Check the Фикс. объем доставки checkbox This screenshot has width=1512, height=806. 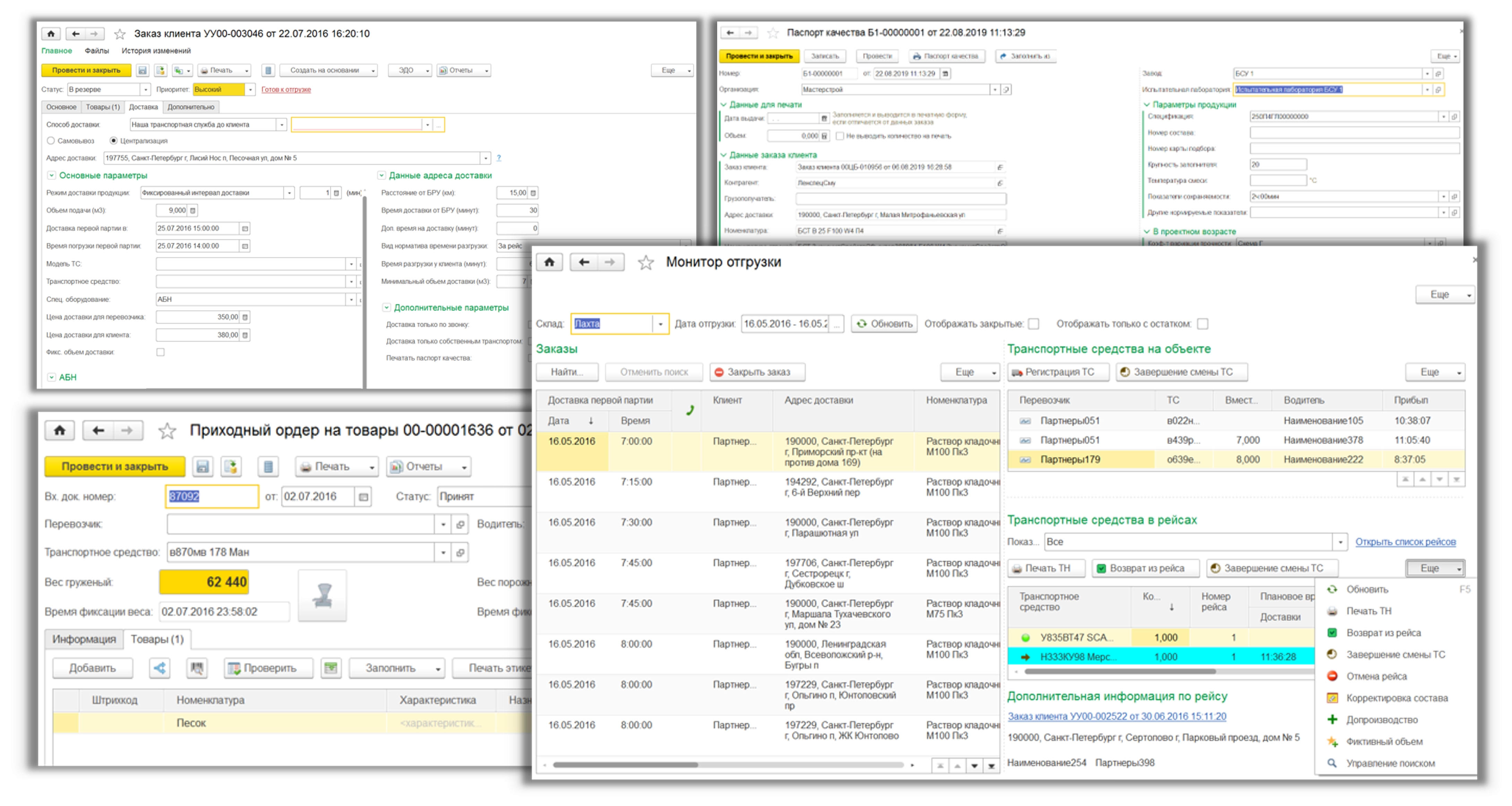161,352
